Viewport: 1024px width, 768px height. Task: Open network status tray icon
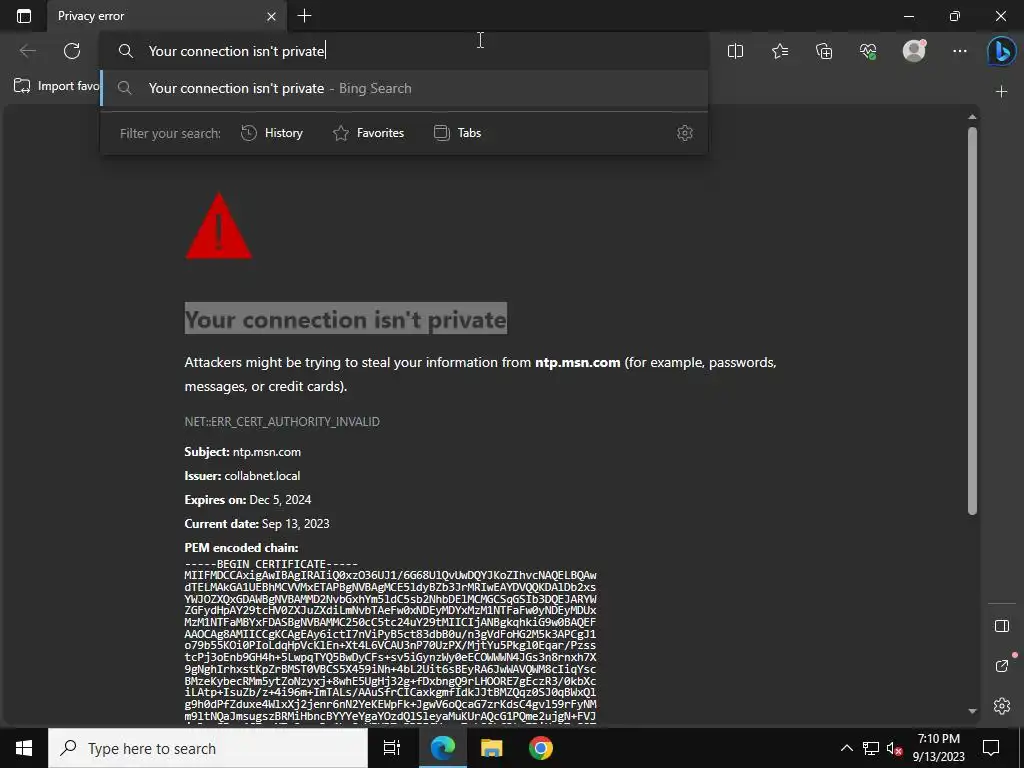tap(871, 748)
